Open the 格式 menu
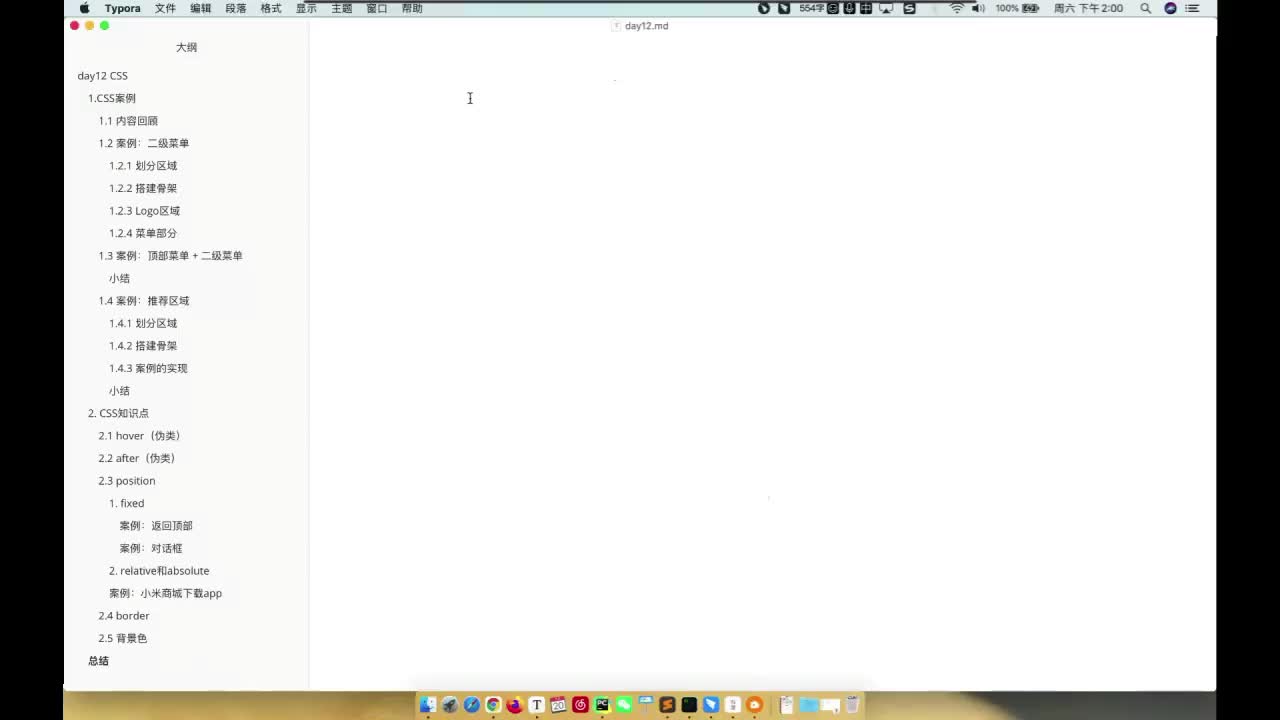This screenshot has width=1280, height=720. pos(271,8)
